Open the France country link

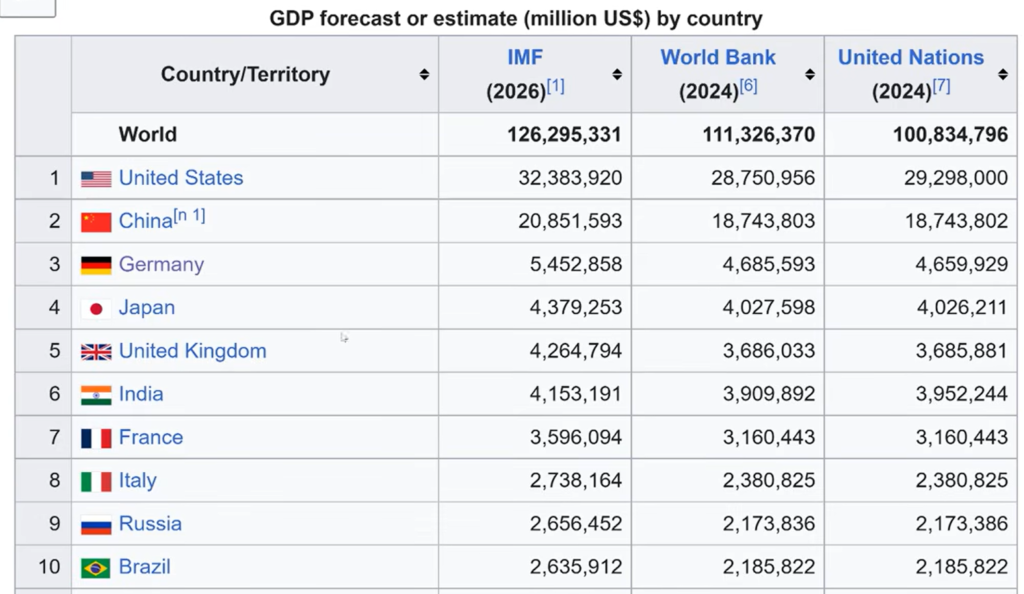(x=150, y=438)
